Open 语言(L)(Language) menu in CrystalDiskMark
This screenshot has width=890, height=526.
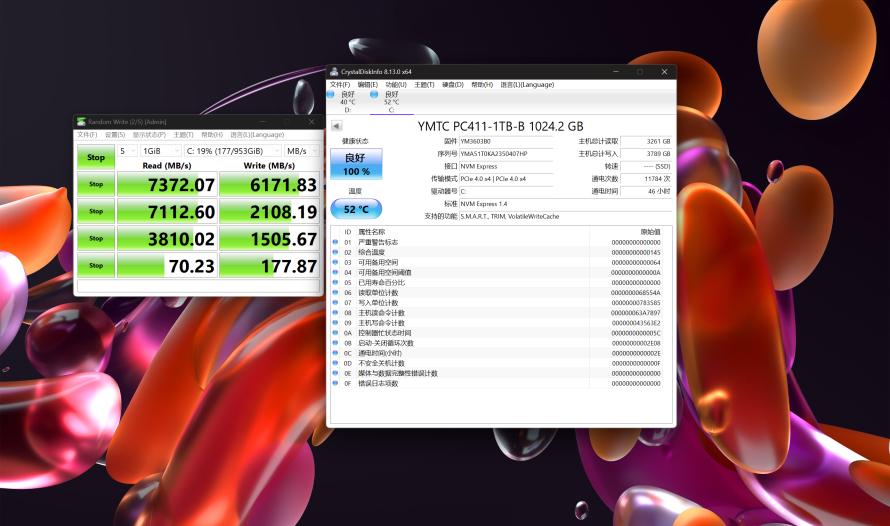click(257, 135)
